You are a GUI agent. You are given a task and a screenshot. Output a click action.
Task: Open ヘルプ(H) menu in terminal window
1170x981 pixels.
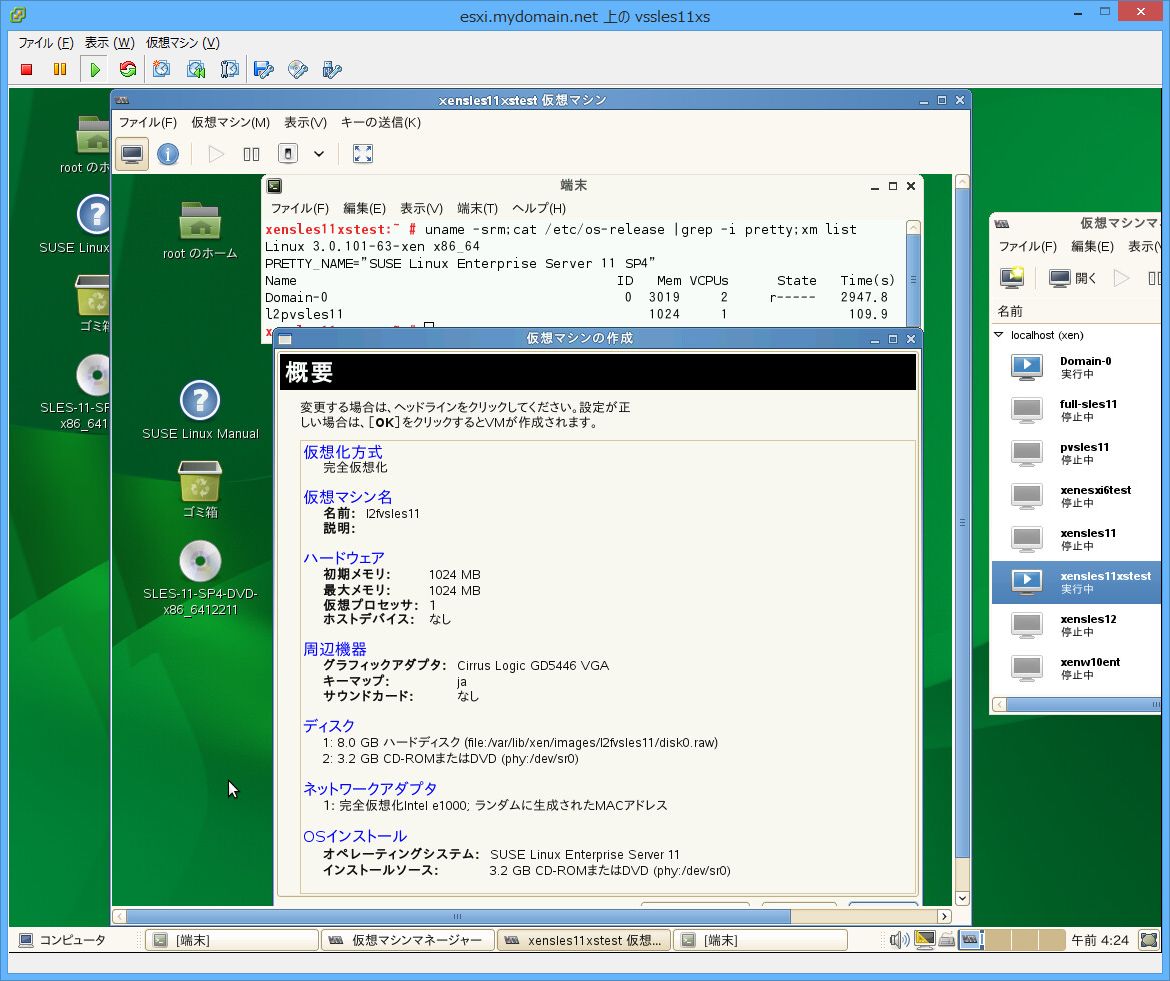(x=539, y=208)
